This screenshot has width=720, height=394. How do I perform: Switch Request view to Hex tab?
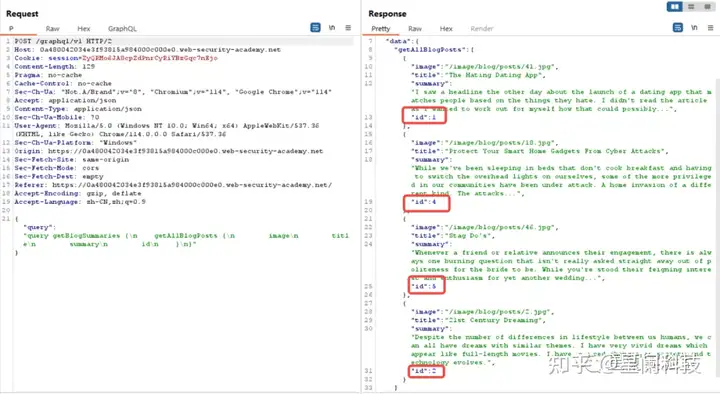(84, 28)
